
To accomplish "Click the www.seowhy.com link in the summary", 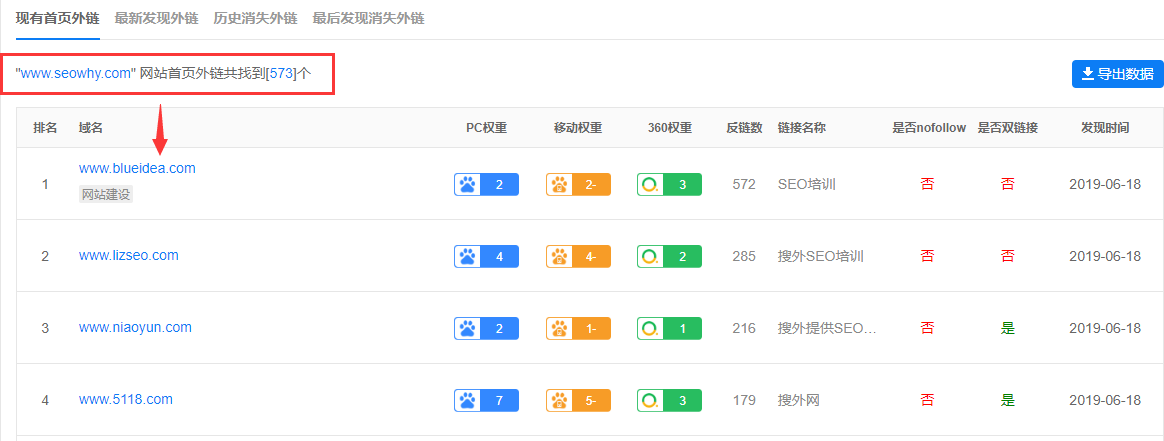I will (76, 74).
